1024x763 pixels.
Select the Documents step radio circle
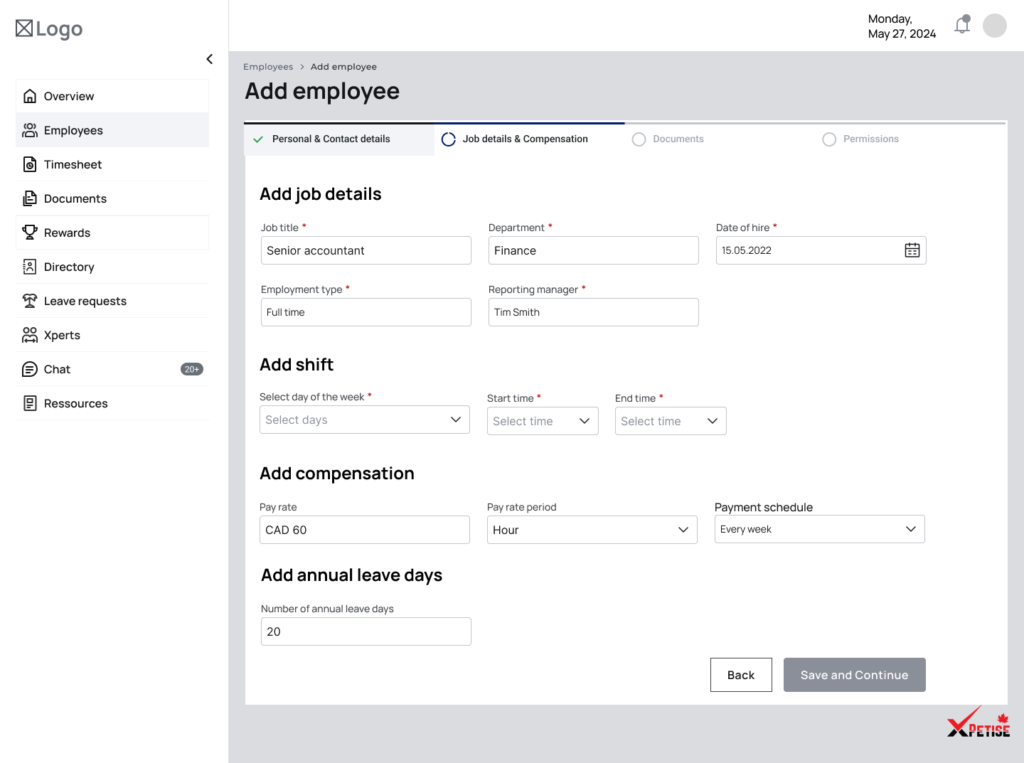point(639,140)
